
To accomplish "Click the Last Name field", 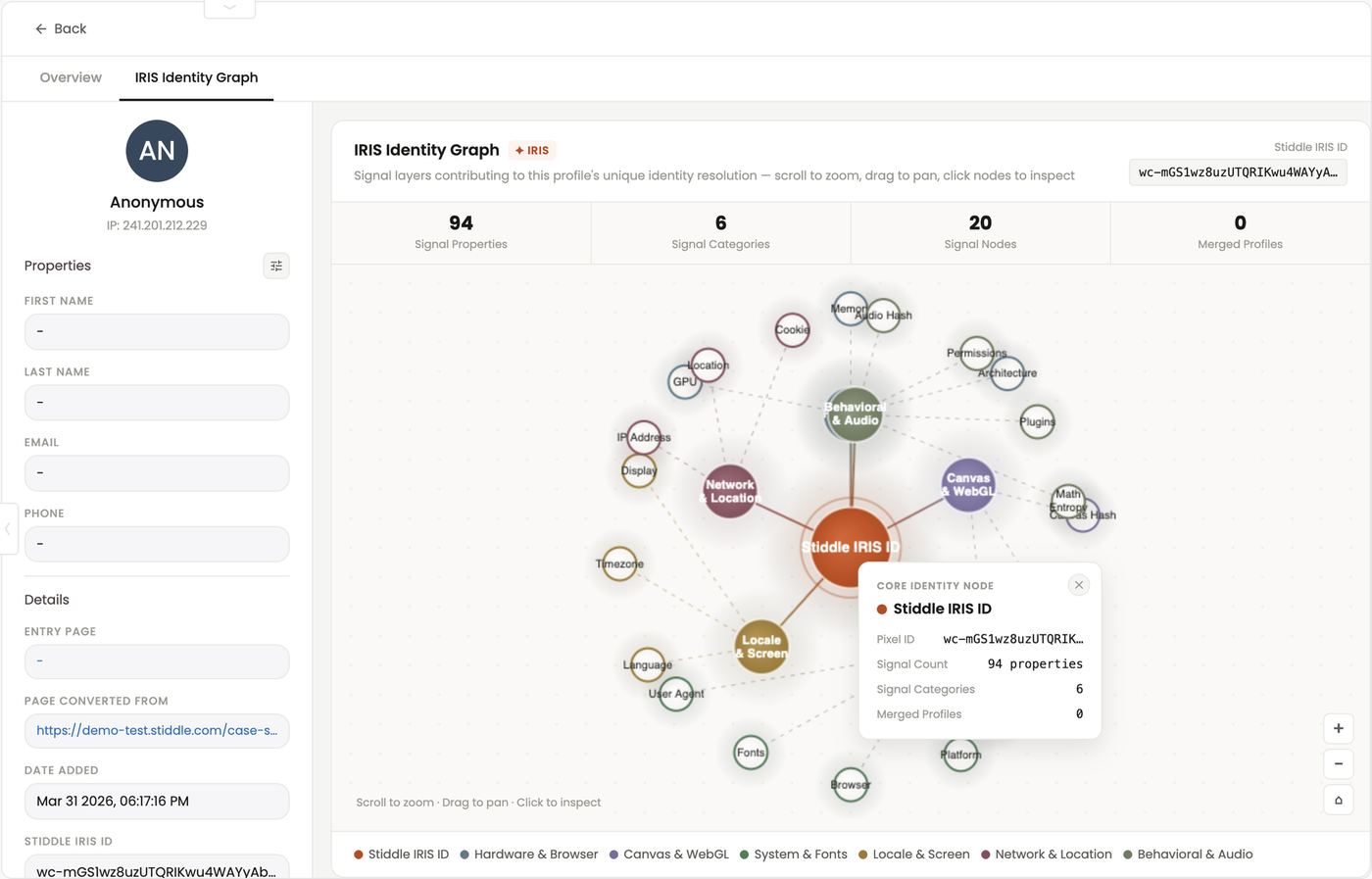I will coord(157,402).
